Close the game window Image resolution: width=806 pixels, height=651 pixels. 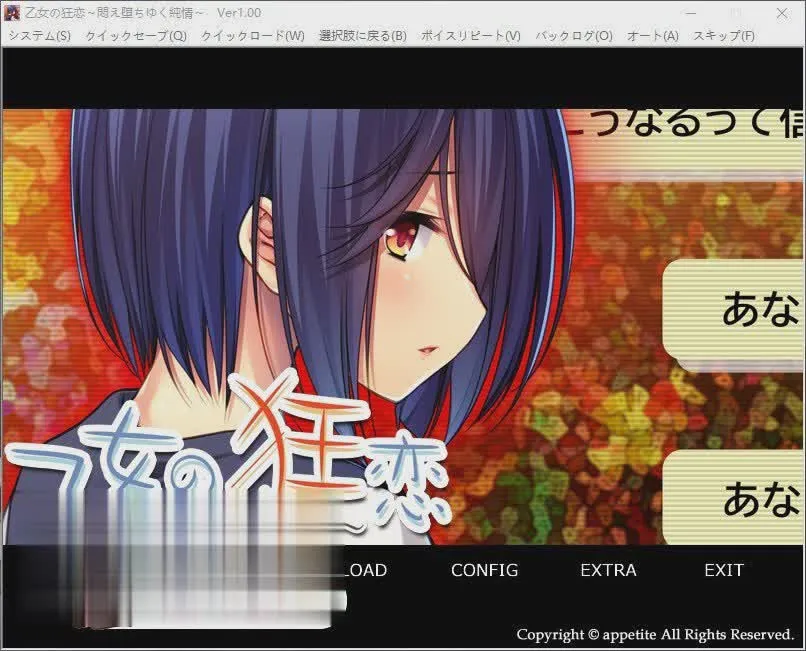[x=782, y=13]
